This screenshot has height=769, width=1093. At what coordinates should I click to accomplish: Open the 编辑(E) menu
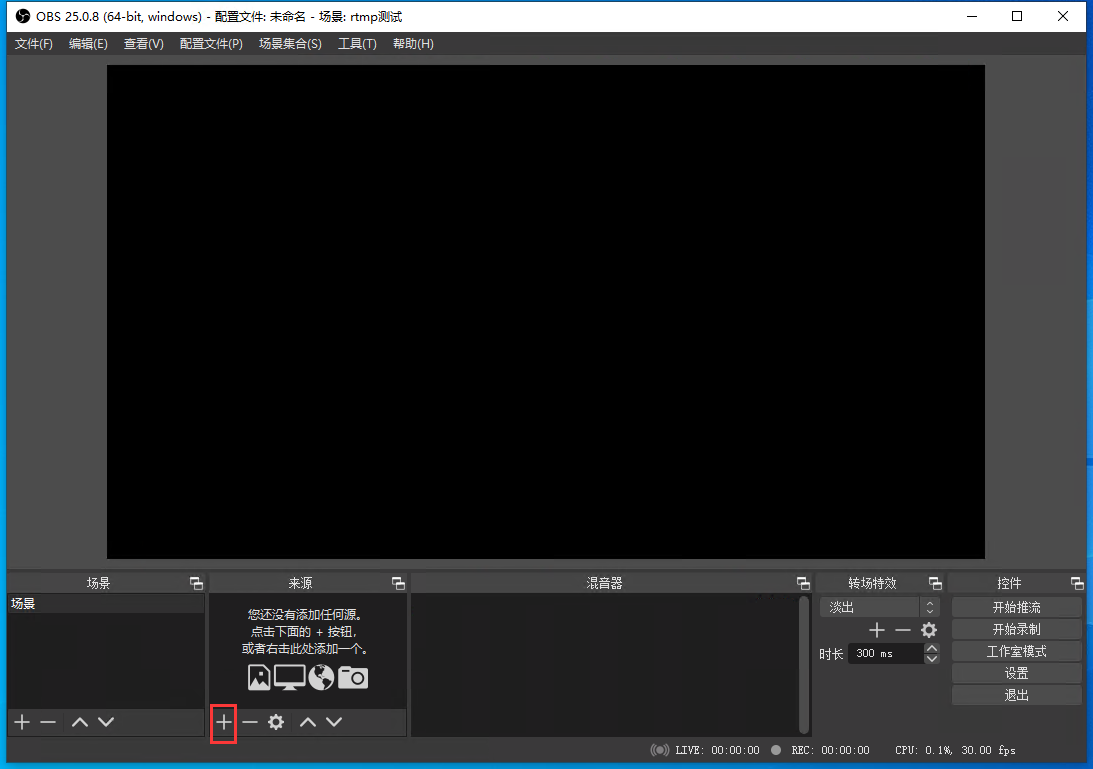point(89,44)
